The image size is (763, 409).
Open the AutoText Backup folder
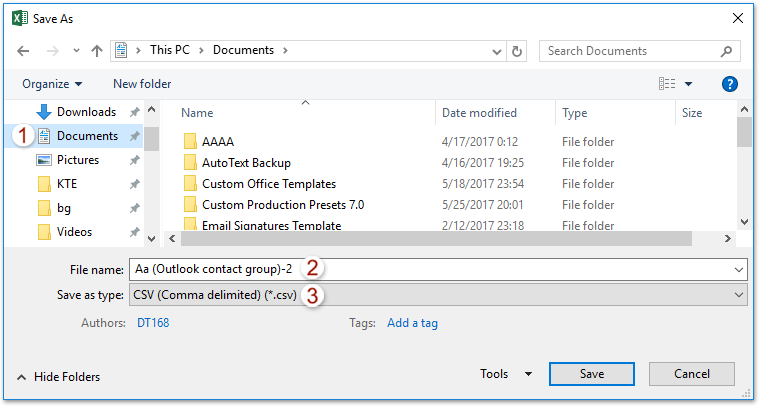pyautogui.click(x=246, y=163)
